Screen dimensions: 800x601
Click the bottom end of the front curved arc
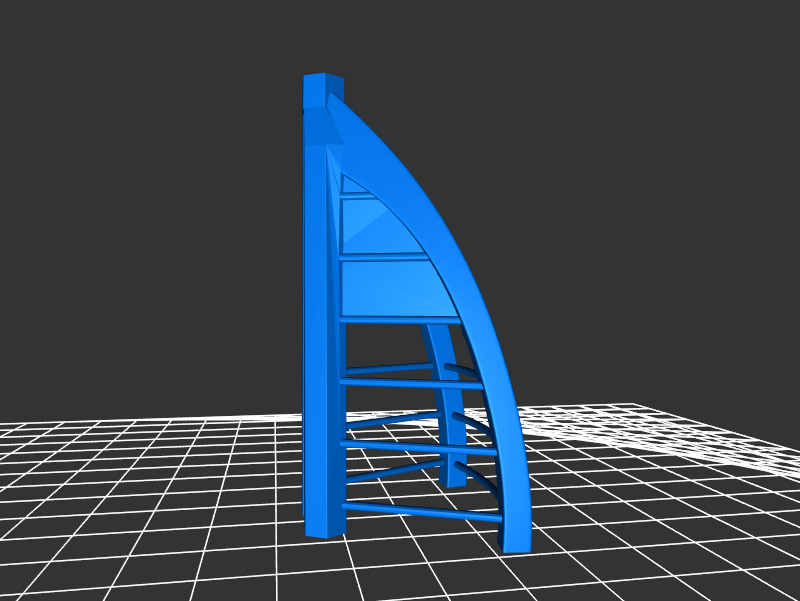point(514,540)
